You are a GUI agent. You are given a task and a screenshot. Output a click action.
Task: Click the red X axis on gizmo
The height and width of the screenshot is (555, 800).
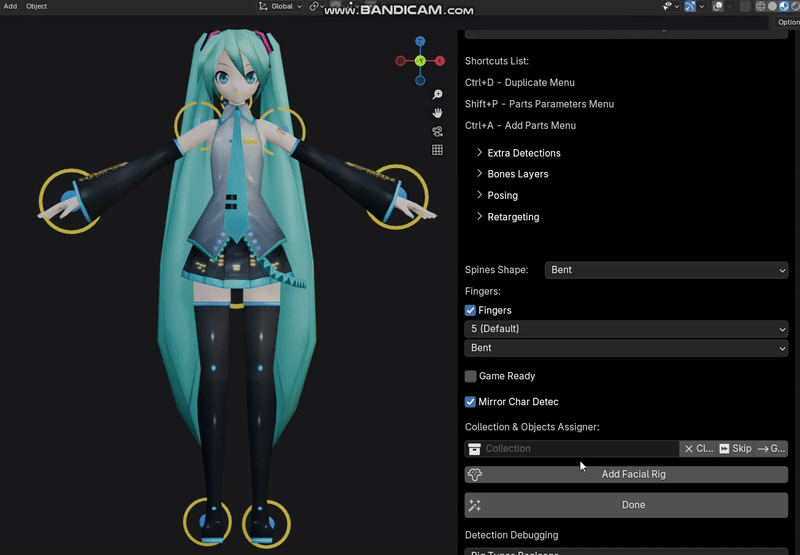click(x=440, y=61)
